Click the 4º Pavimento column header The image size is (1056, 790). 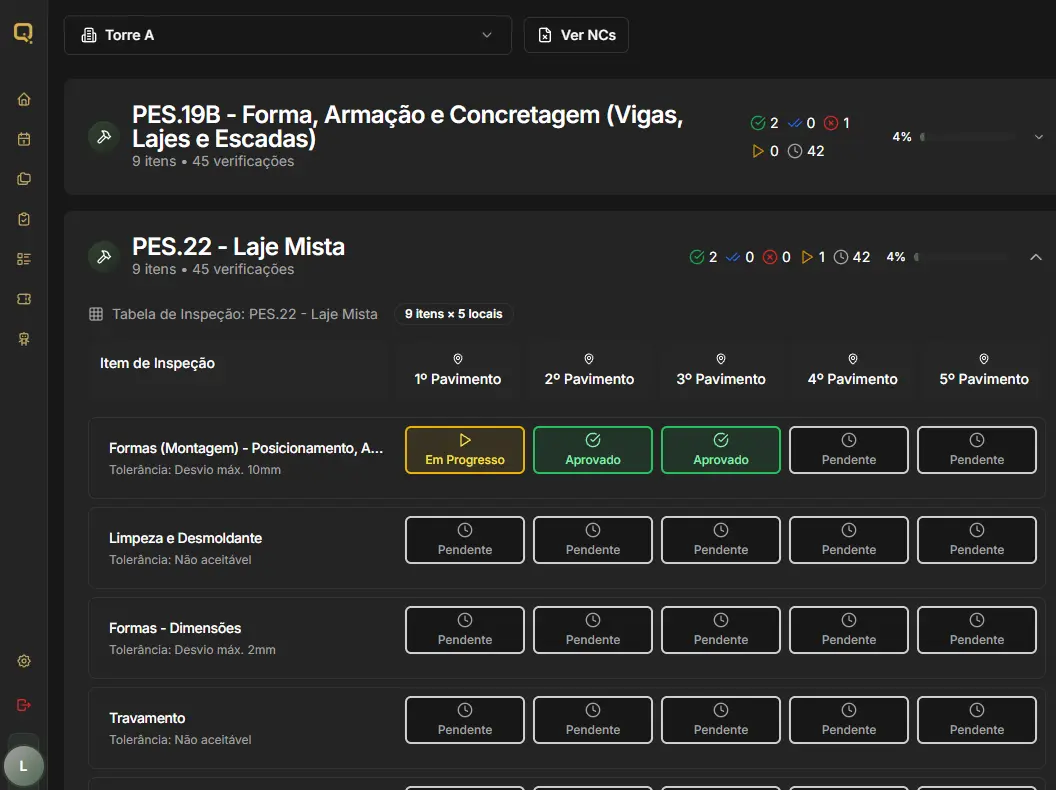(852, 370)
